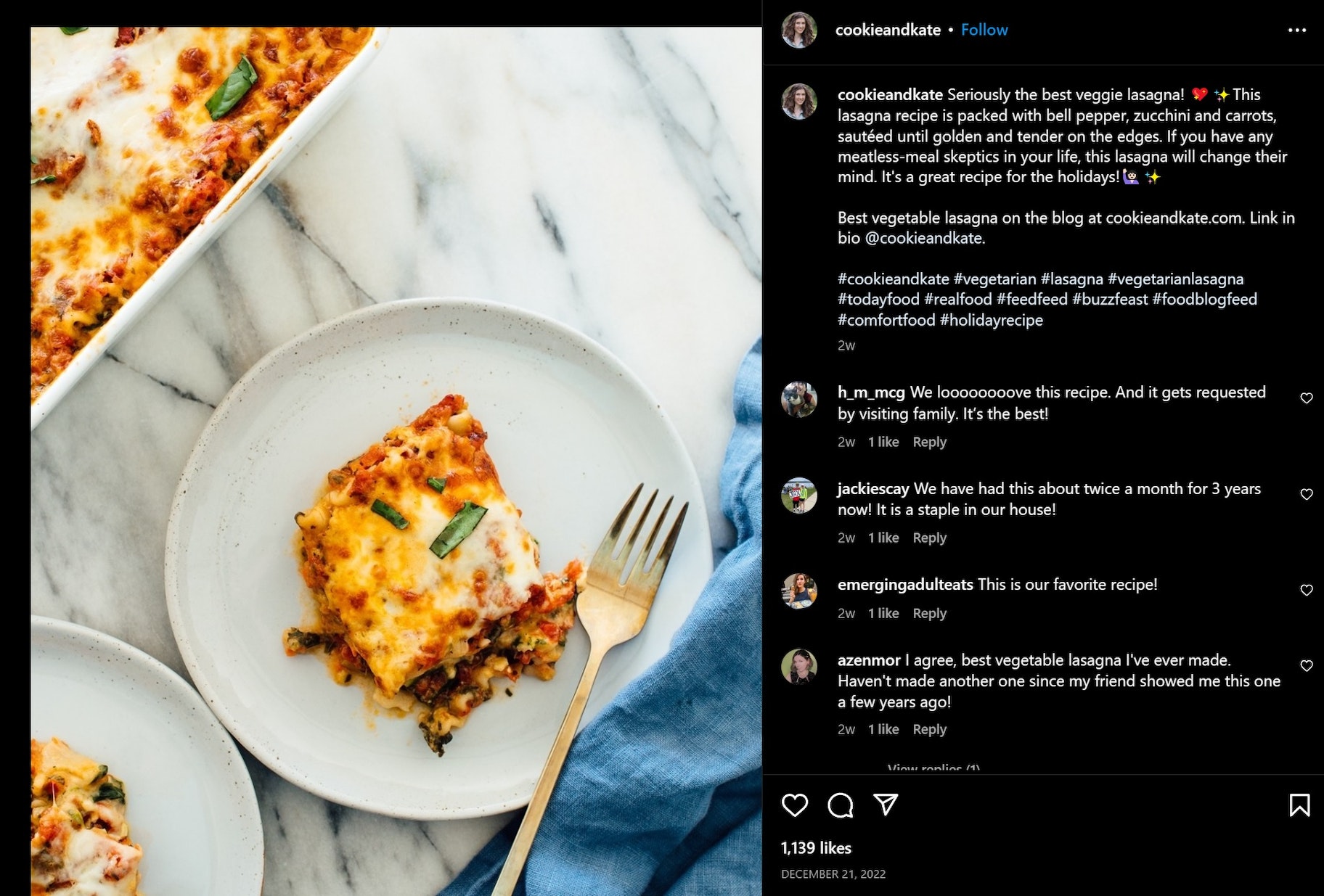Save the post with the bookmark icon
Image resolution: width=1324 pixels, height=896 pixels.
pyautogui.click(x=1299, y=805)
